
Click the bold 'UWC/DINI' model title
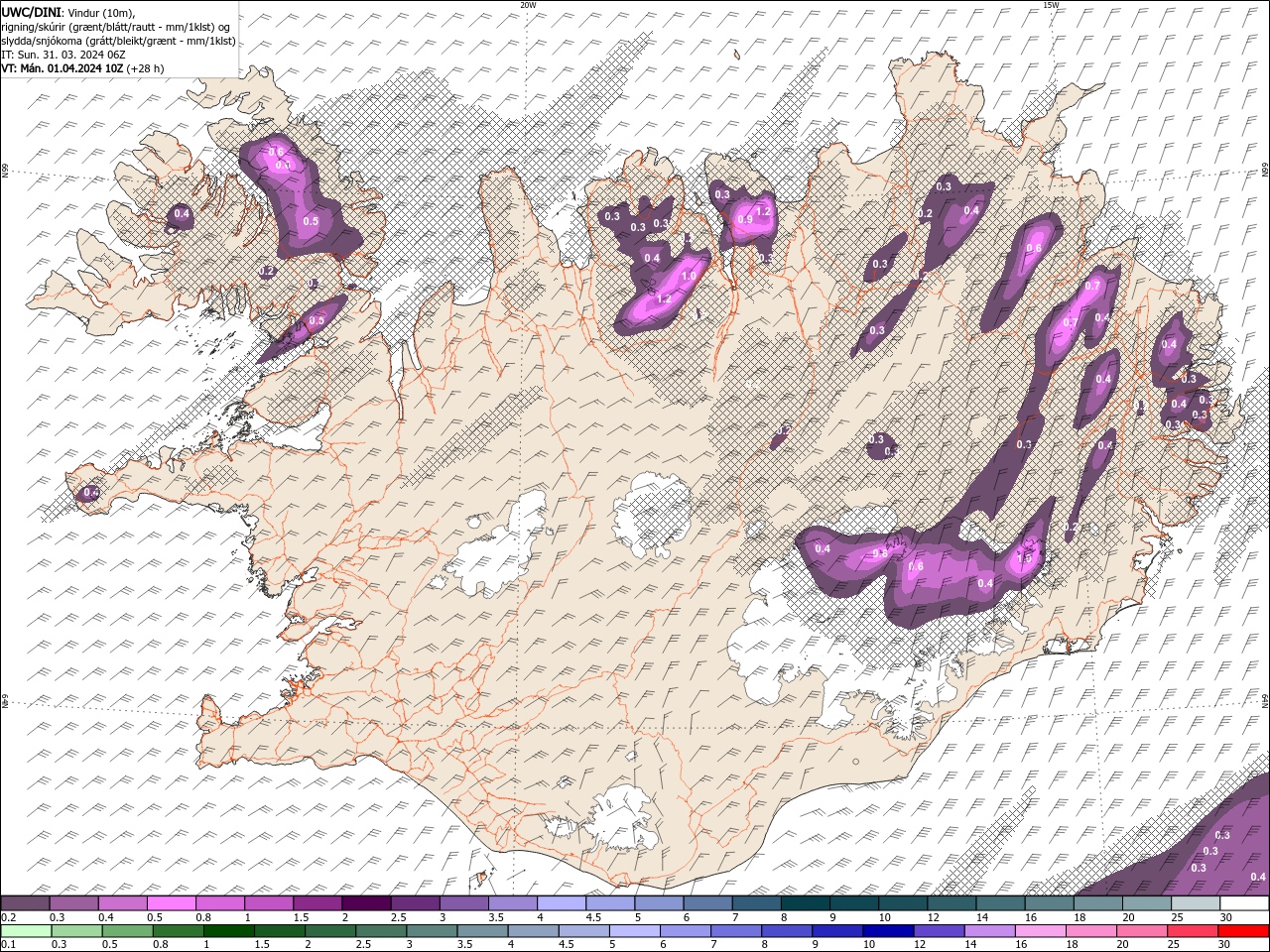(30, 12)
